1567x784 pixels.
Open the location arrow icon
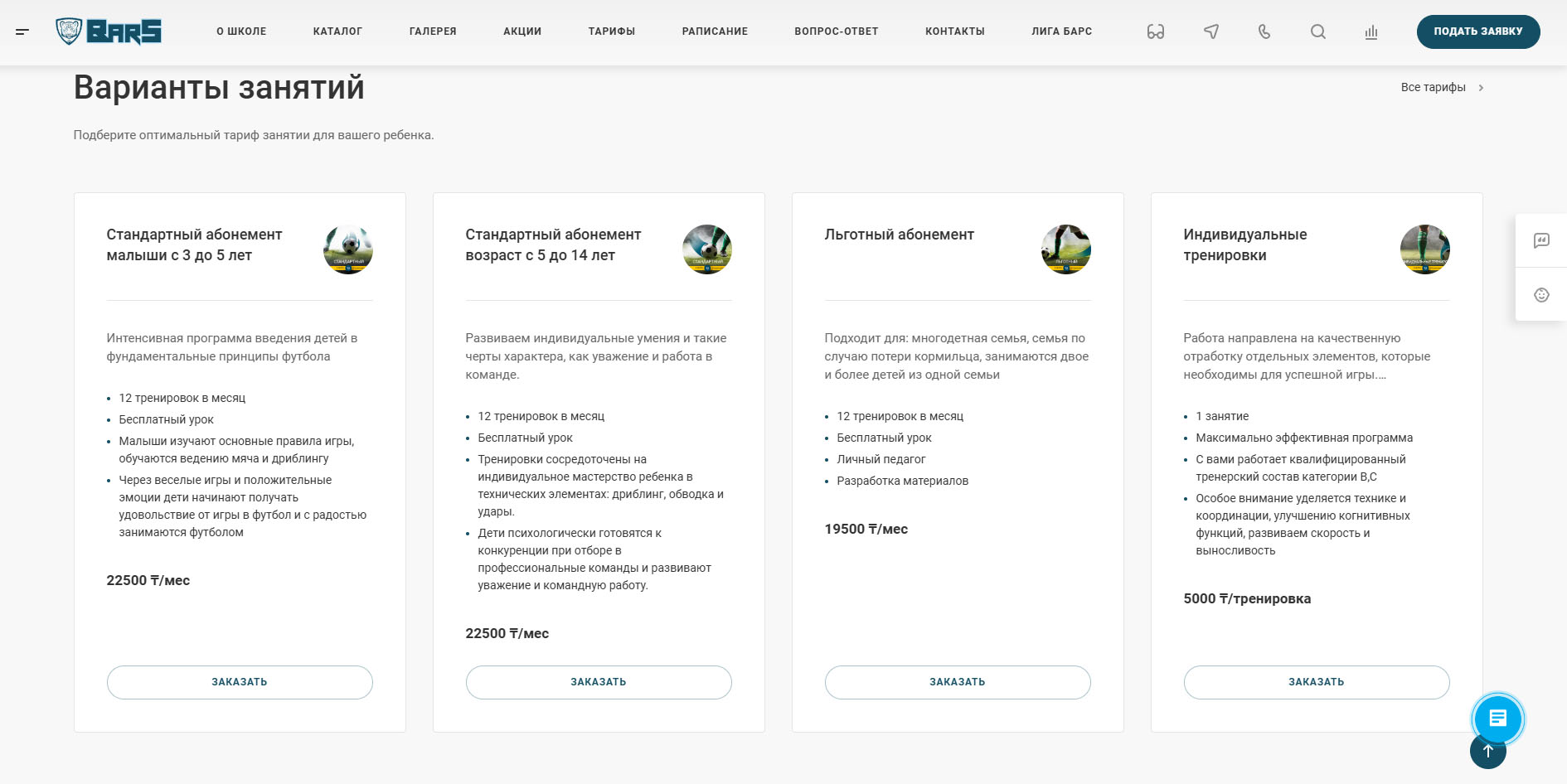1210,31
